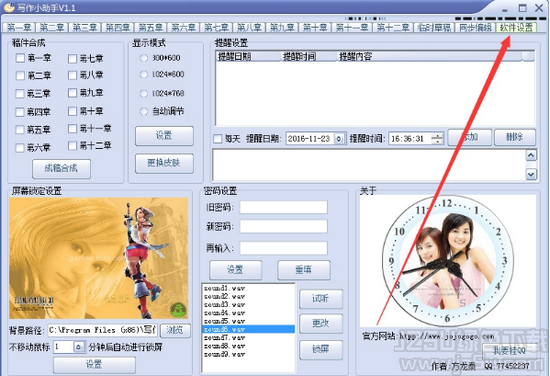550x376 pixels.
Task: Select the 软件设置 tab
Action: click(516, 27)
